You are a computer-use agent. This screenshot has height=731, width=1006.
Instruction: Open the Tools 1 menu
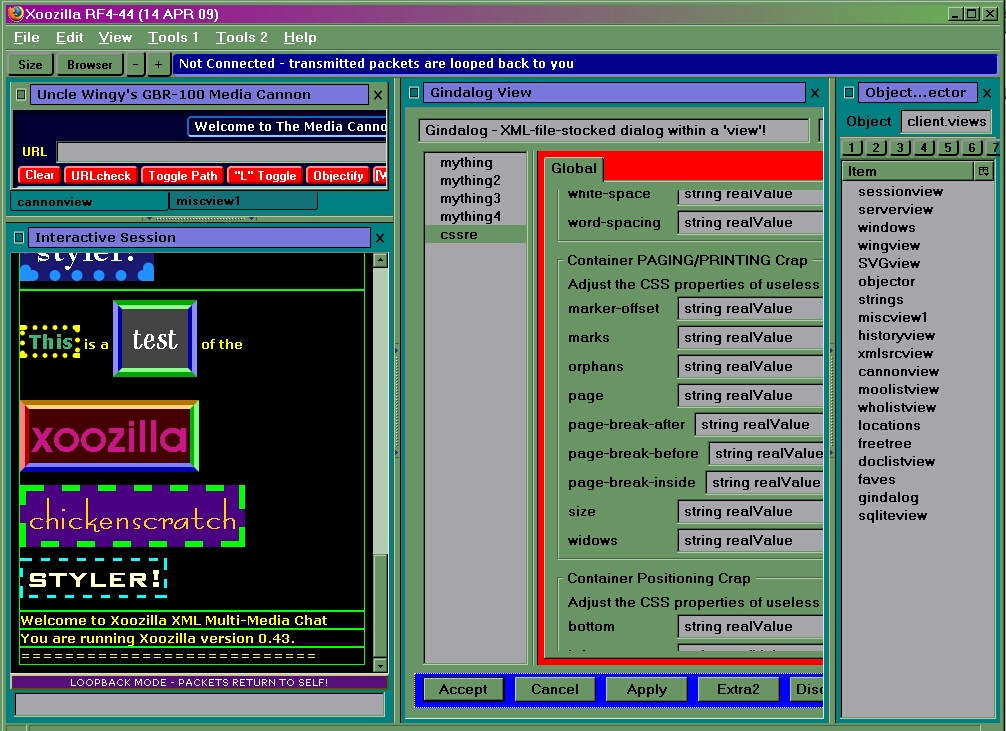point(173,37)
